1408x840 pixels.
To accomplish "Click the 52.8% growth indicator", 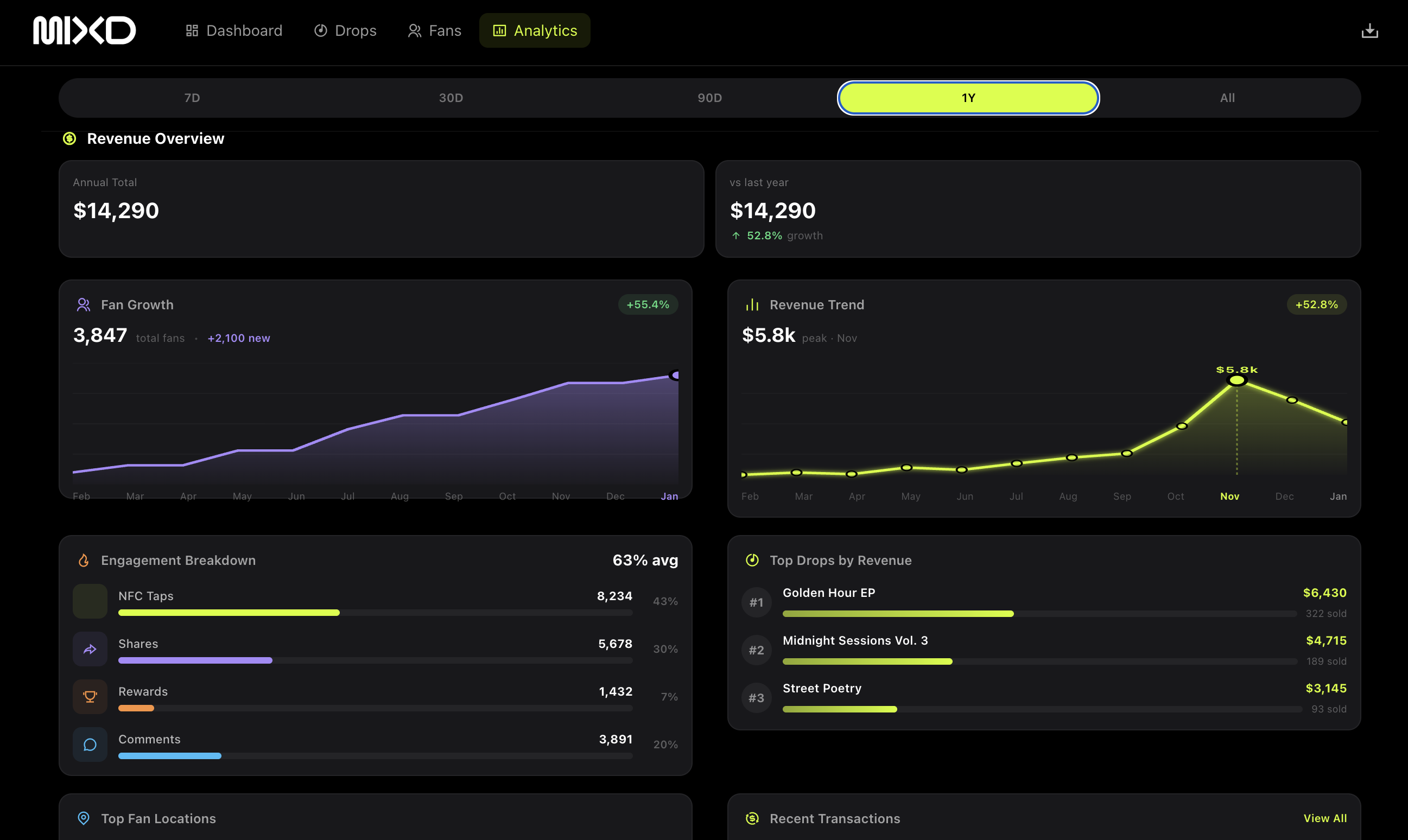I will pos(776,236).
